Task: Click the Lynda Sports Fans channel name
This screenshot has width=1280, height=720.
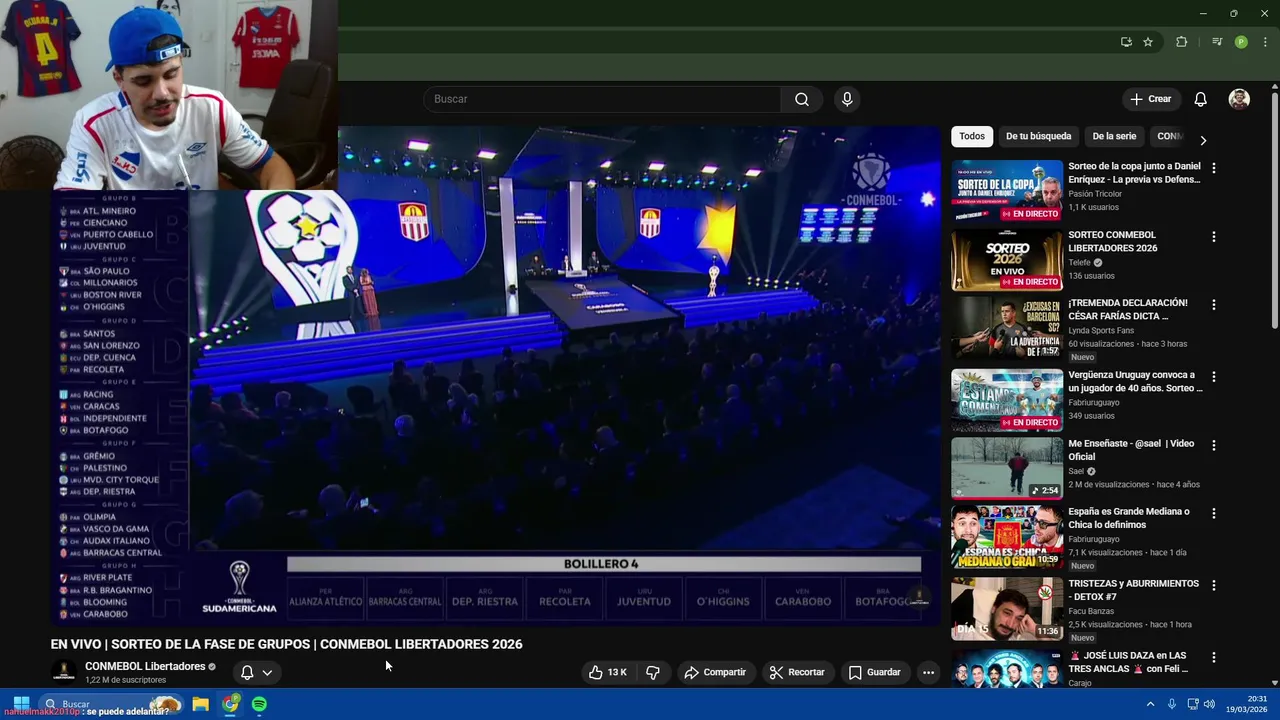Action: tap(1101, 330)
